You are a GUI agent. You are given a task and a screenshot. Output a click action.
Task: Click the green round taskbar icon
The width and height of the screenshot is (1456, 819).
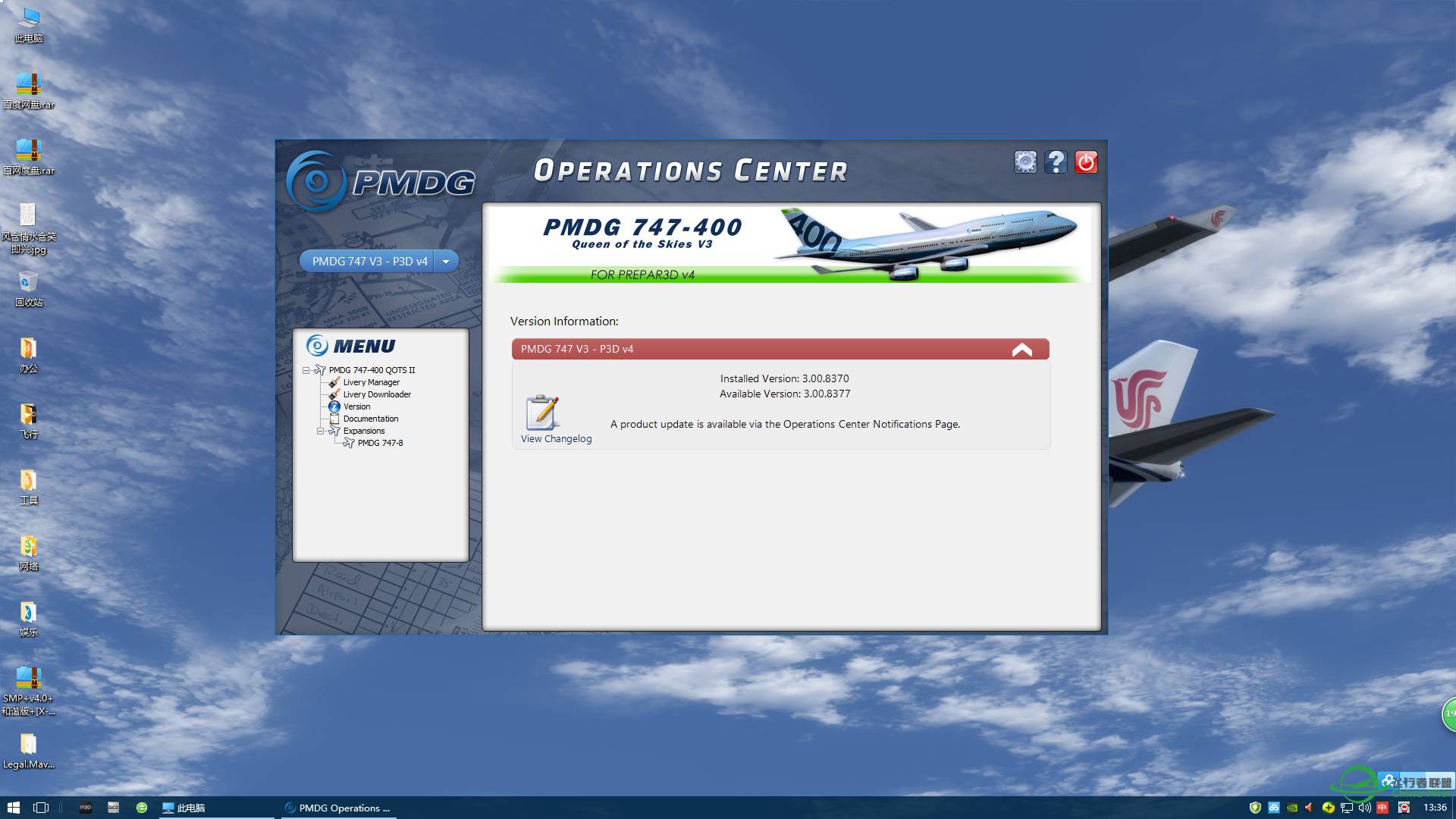tap(141, 808)
